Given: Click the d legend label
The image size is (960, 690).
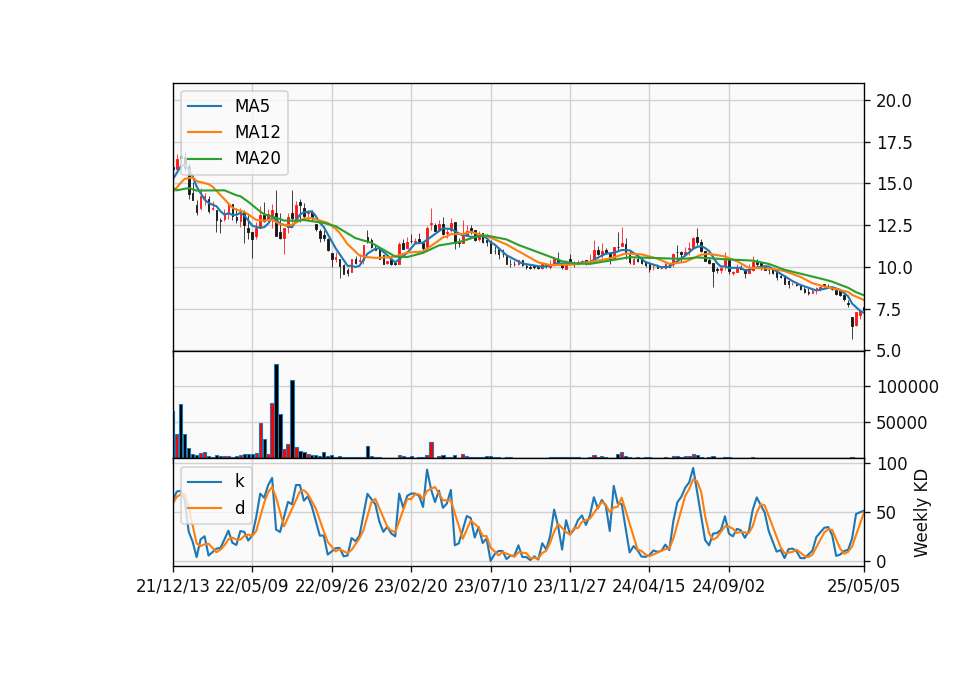Looking at the screenshot, I should point(239,508).
